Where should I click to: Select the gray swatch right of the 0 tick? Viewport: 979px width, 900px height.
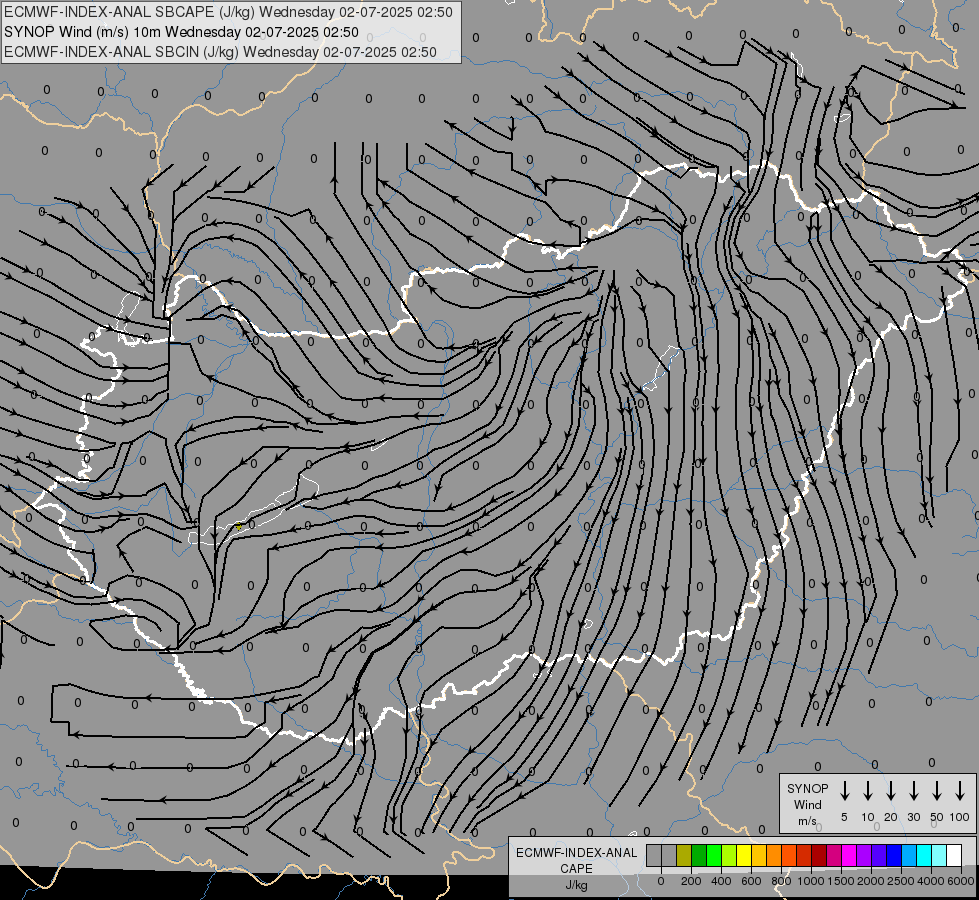click(669, 855)
